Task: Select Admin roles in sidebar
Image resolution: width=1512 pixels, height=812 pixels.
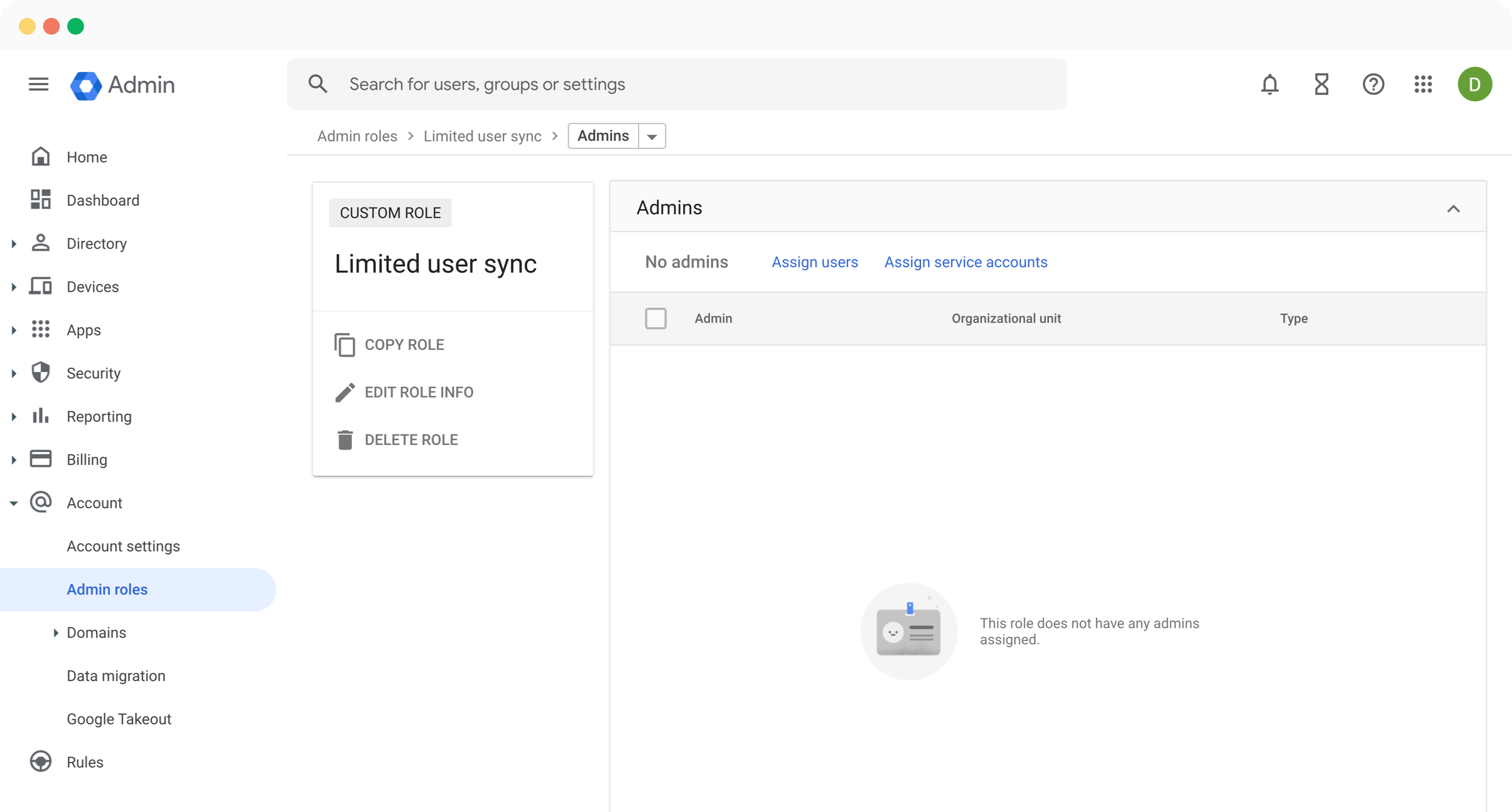Action: tap(138, 589)
